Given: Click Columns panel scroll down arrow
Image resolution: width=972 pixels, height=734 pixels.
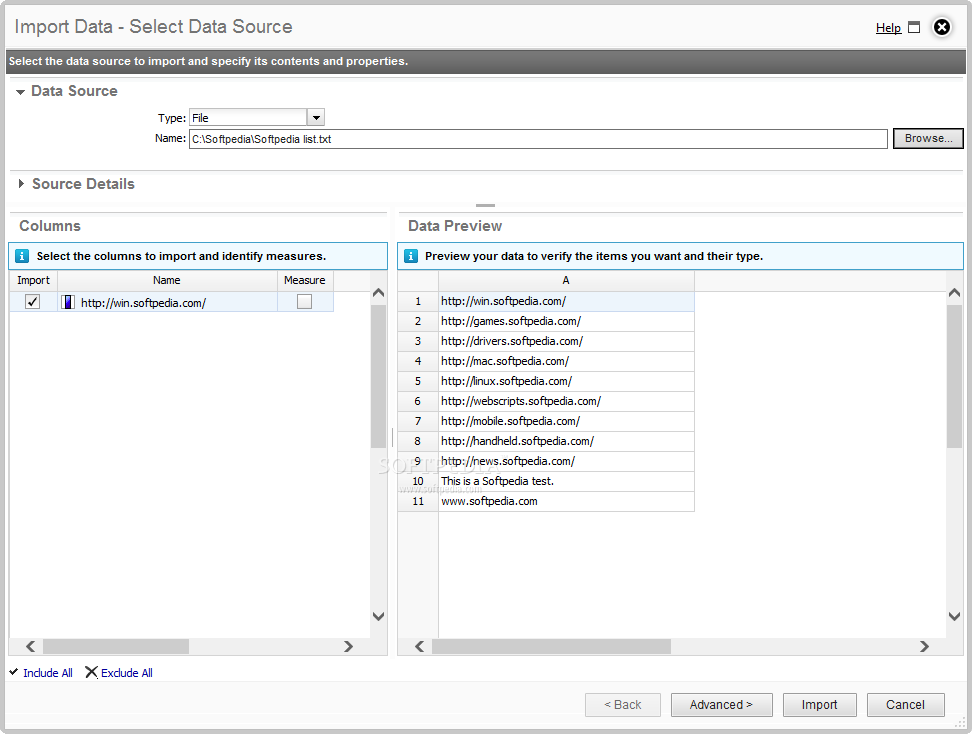Looking at the screenshot, I should tap(378, 616).
